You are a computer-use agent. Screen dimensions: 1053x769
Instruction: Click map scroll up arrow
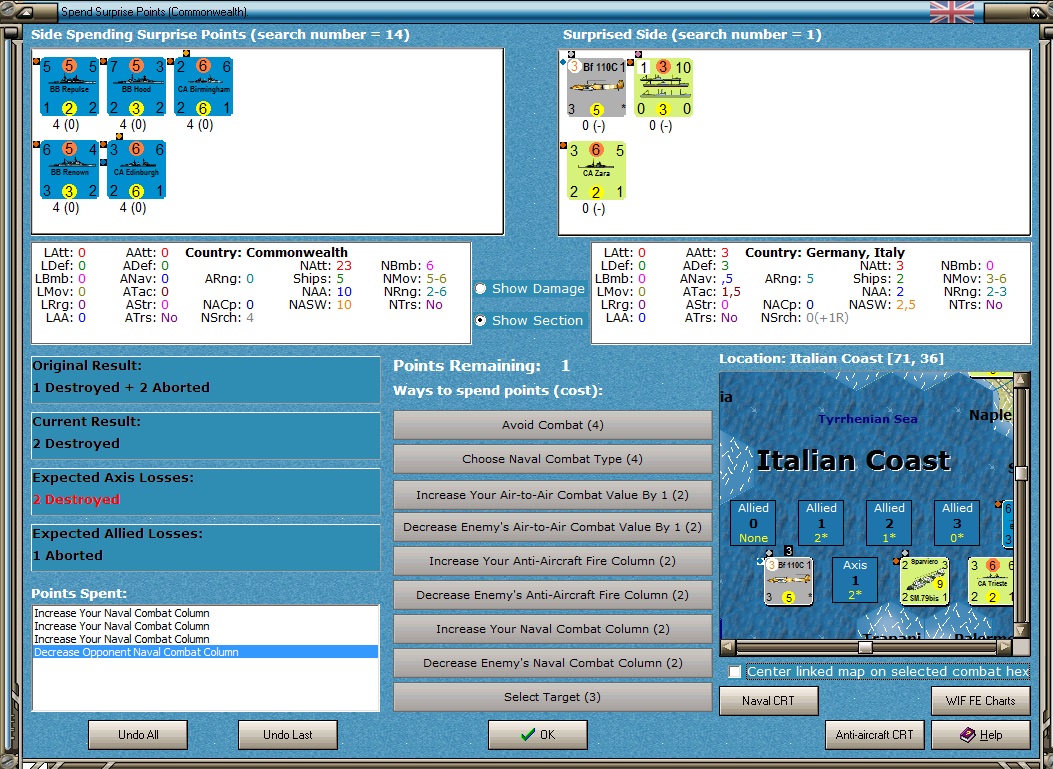click(1021, 380)
